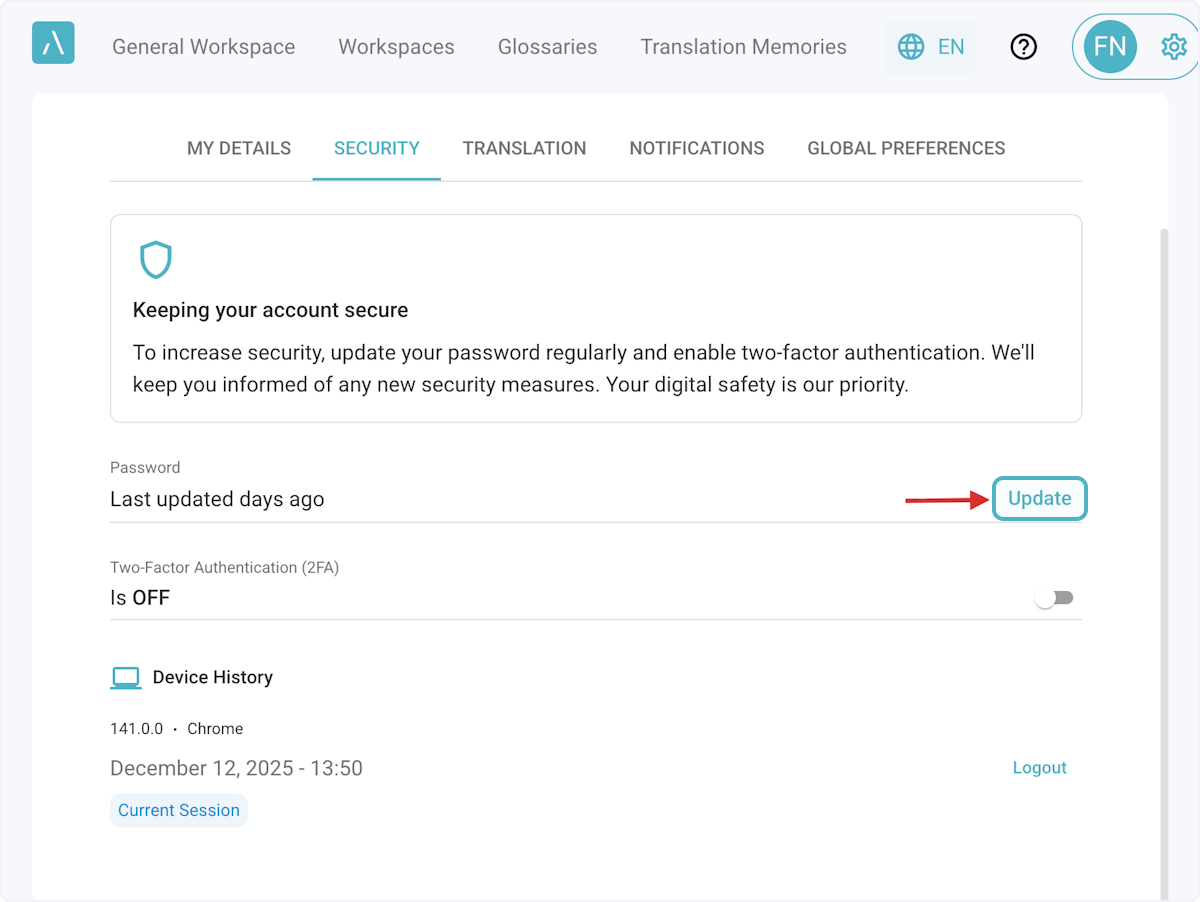Viewport: 1200px width, 902px height.
Task: Open Workspaces in the top navigation
Action: tap(396, 47)
